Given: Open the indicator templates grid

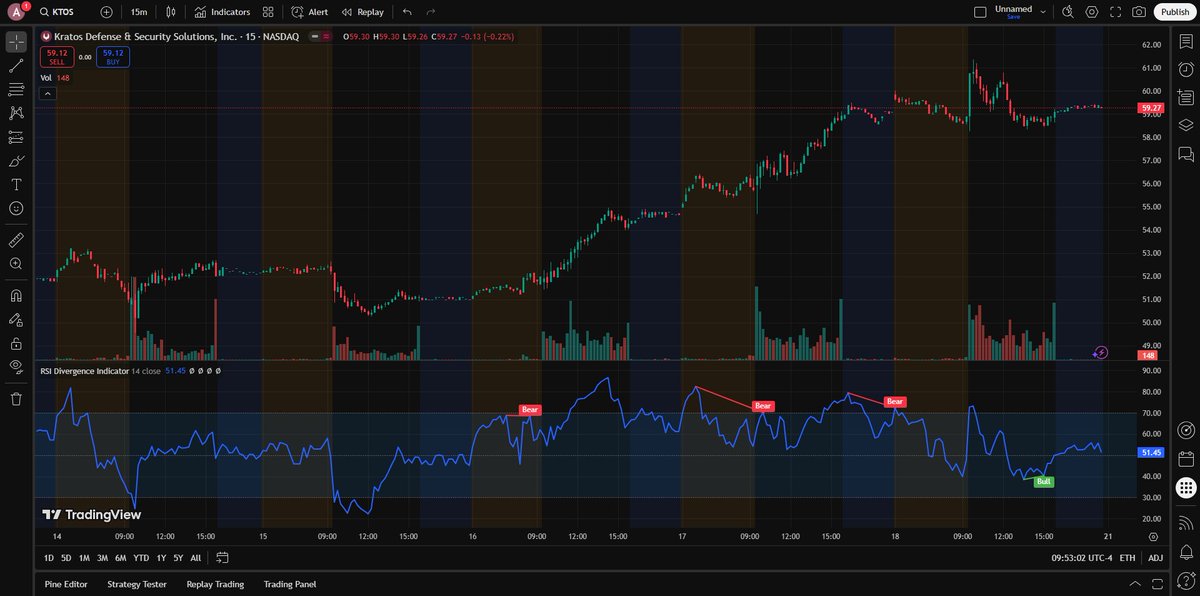Looking at the screenshot, I should tap(268, 12).
